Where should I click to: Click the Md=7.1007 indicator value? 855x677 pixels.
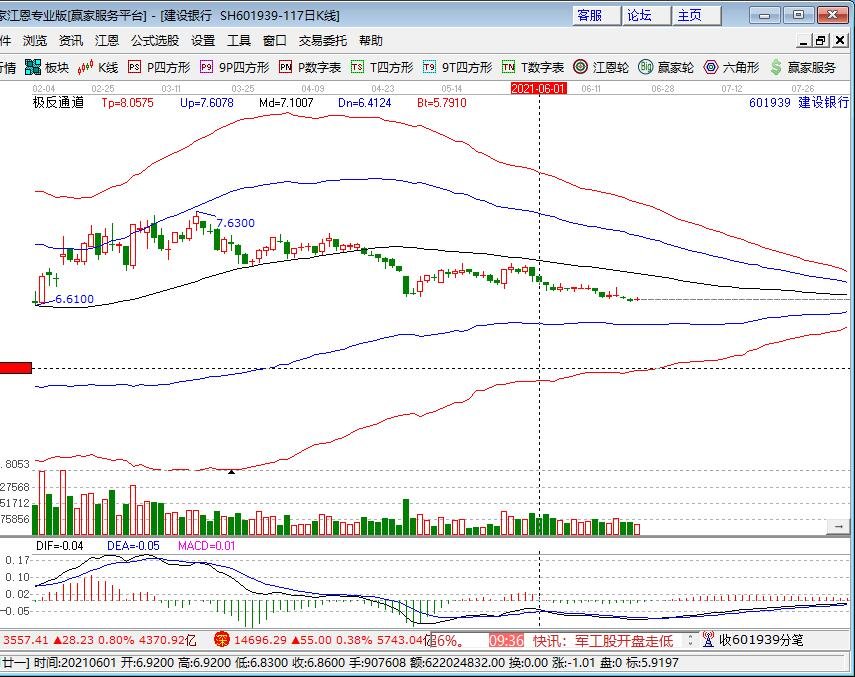286,102
